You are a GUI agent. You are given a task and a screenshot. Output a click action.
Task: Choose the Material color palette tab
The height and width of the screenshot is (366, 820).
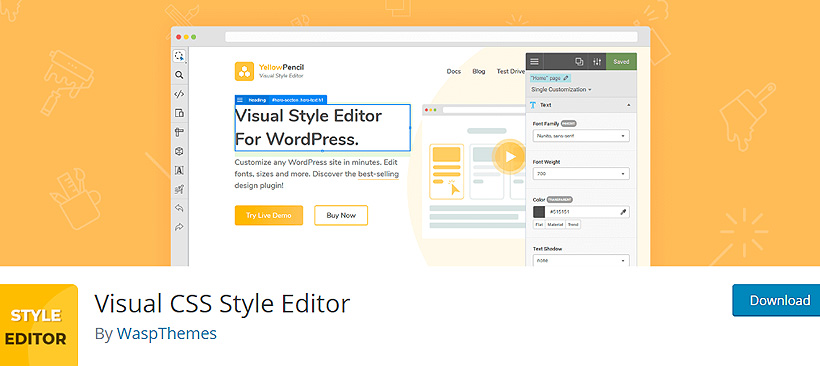click(555, 224)
